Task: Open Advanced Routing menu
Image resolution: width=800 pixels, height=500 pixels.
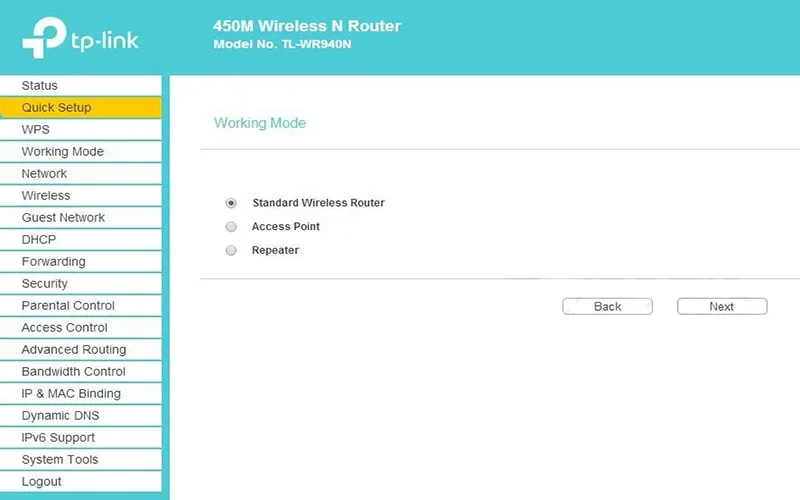Action: tap(81, 349)
